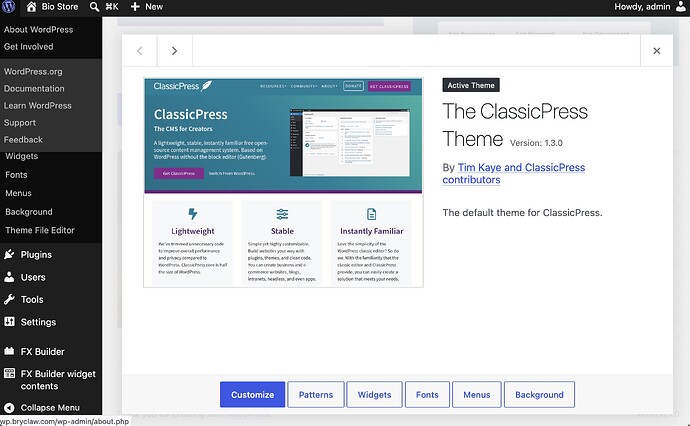690x426 pixels.
Task: Click the Widgets button in theme footer
Action: pos(374,394)
